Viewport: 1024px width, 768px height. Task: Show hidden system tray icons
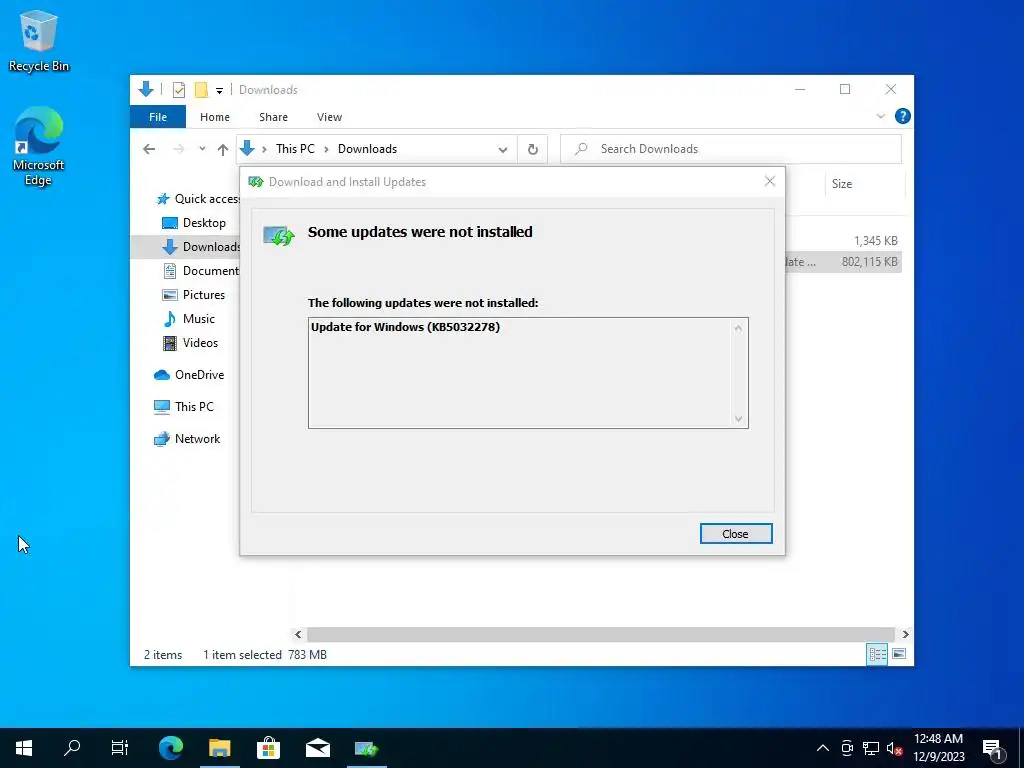tap(823, 748)
